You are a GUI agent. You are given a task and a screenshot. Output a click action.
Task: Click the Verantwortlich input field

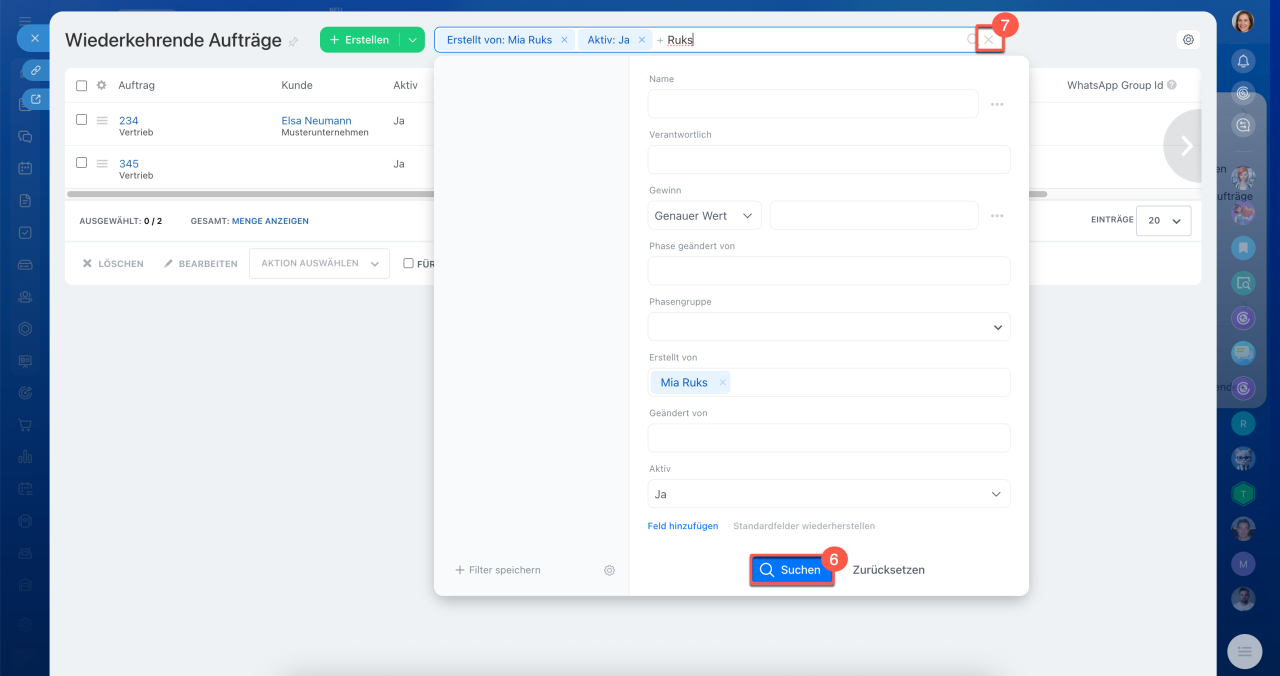(x=829, y=160)
